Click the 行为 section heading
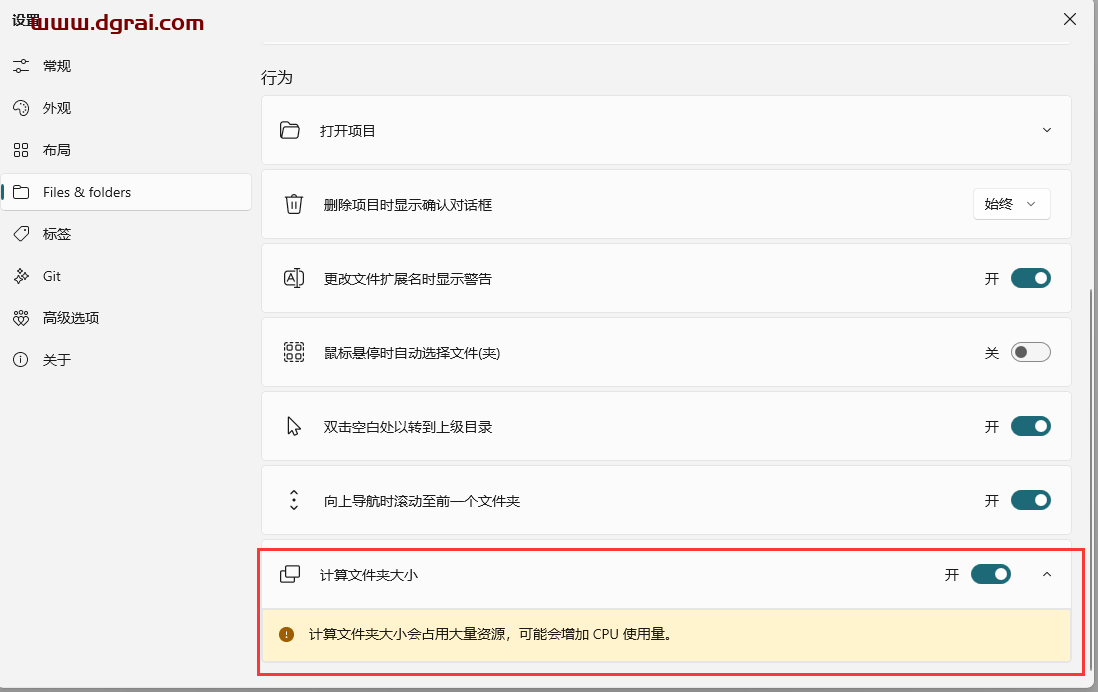The image size is (1098, 692). (x=277, y=78)
